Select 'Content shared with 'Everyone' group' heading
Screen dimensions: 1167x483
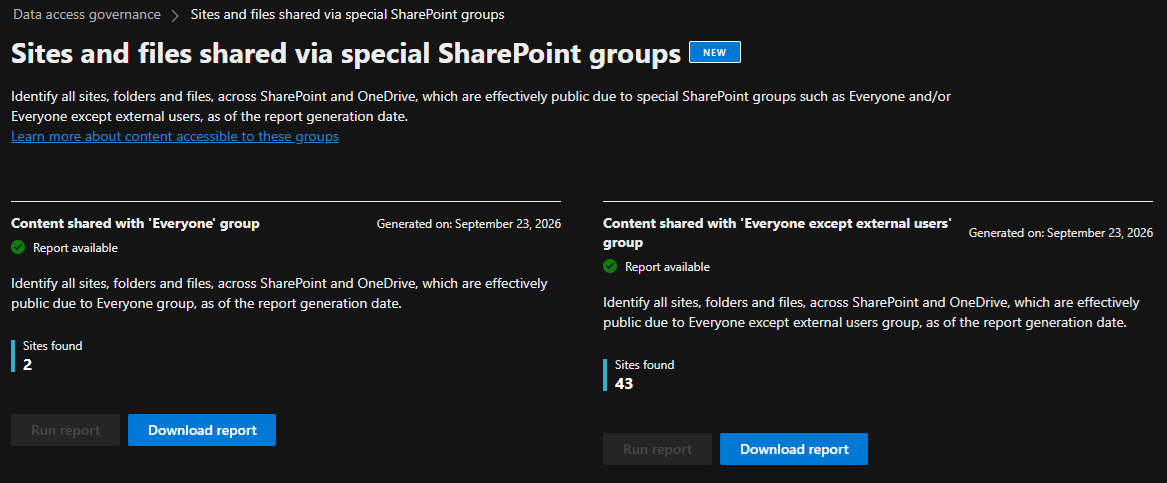(135, 223)
